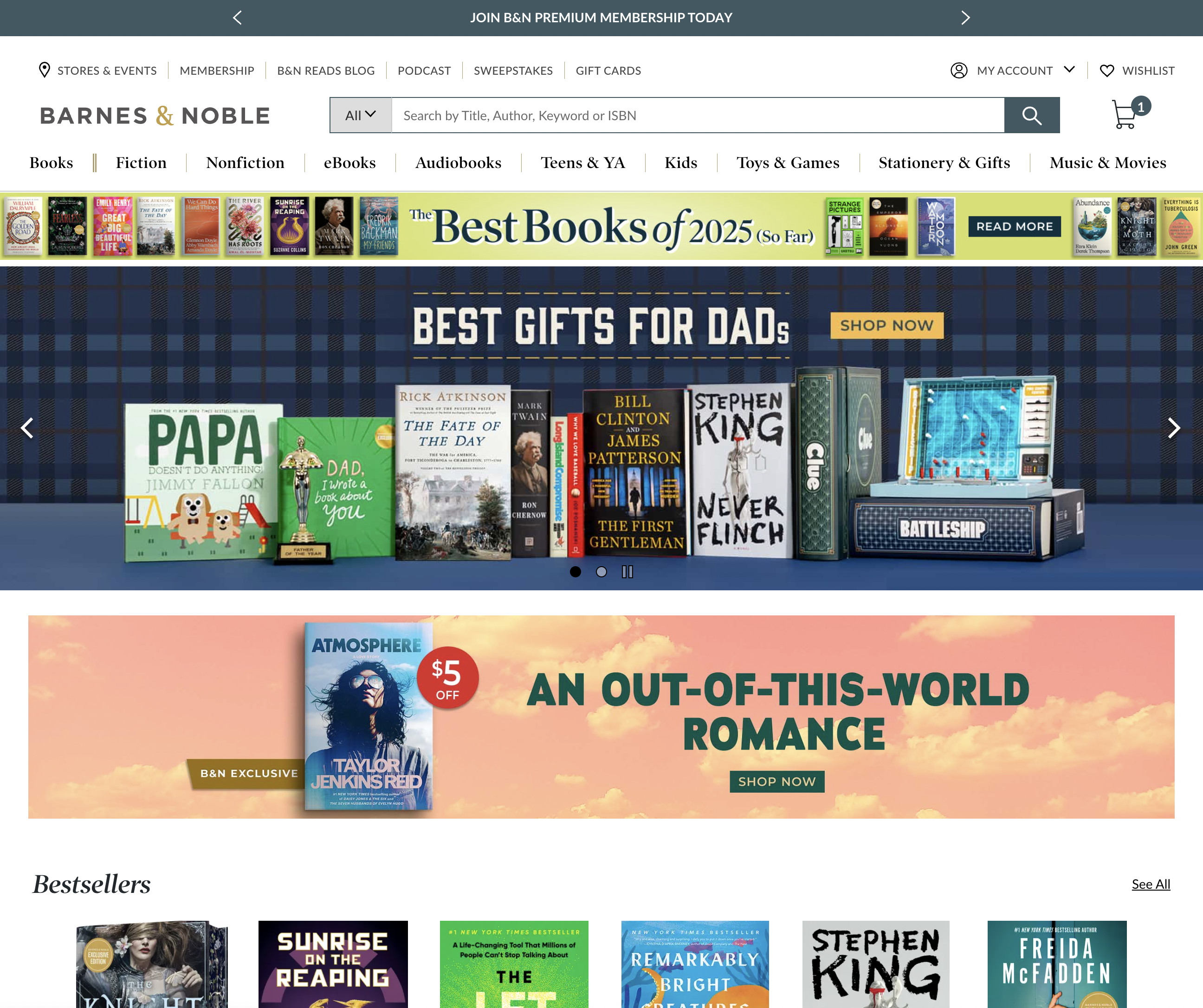Viewport: 1203px width, 1008px height.
Task: Click the premium membership banner left arrow
Action: (237, 18)
